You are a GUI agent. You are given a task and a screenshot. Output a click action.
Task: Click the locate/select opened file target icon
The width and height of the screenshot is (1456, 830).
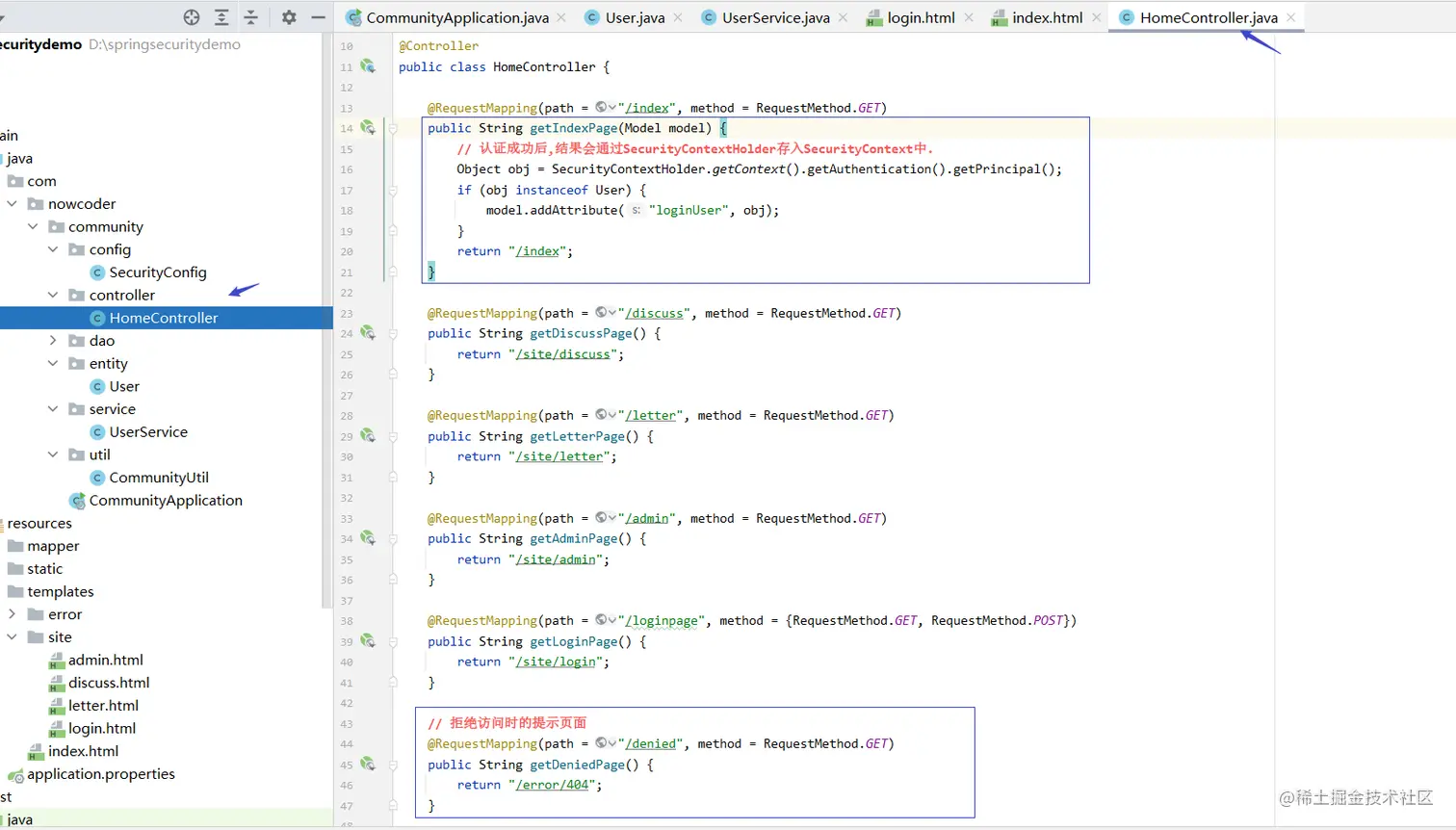click(192, 17)
